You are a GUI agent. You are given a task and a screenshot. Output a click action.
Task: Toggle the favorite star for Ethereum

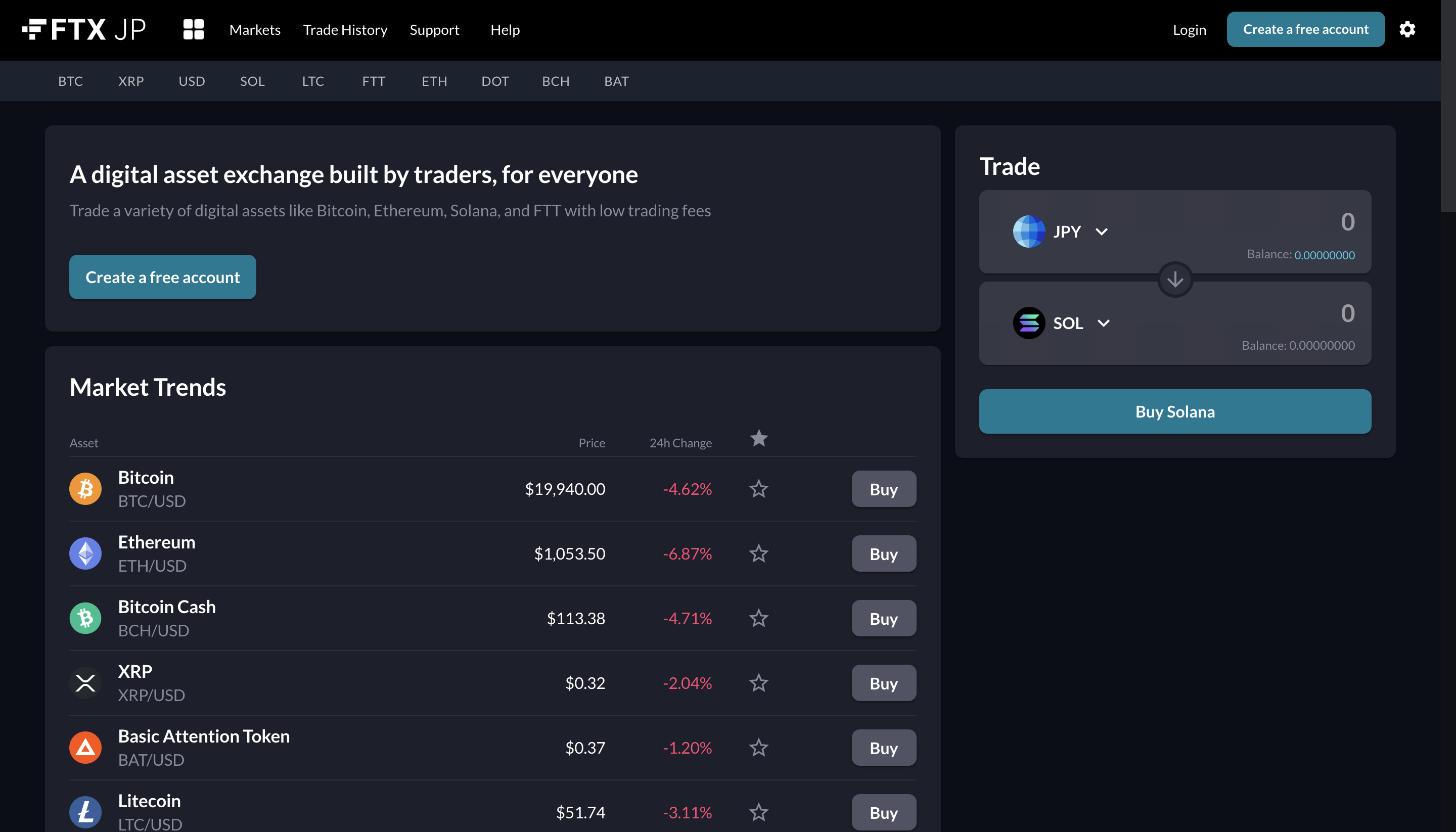pos(758,553)
